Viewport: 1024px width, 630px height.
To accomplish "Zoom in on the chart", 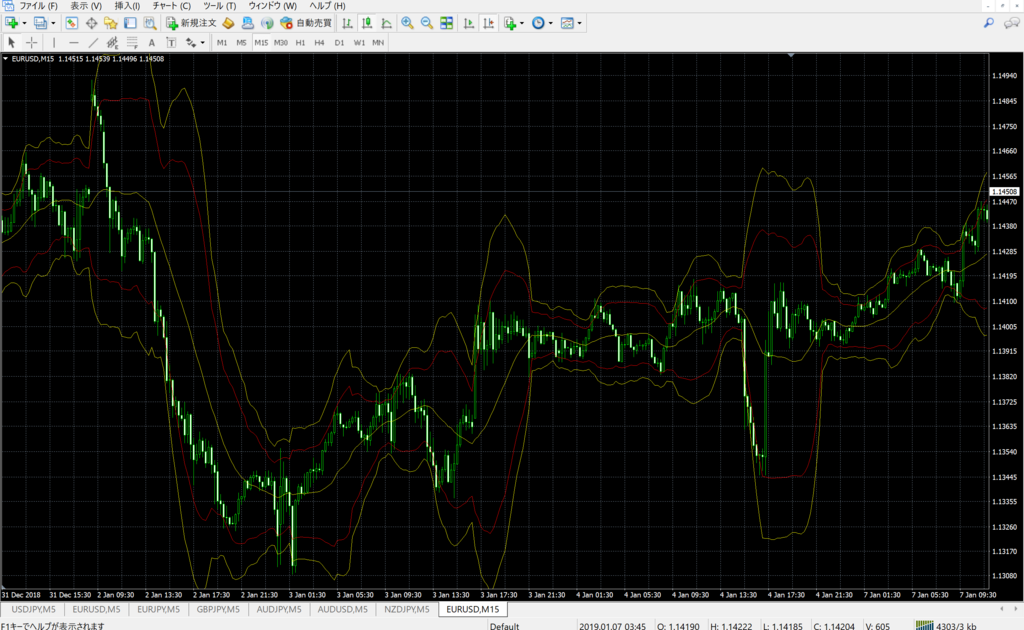I will [407, 24].
